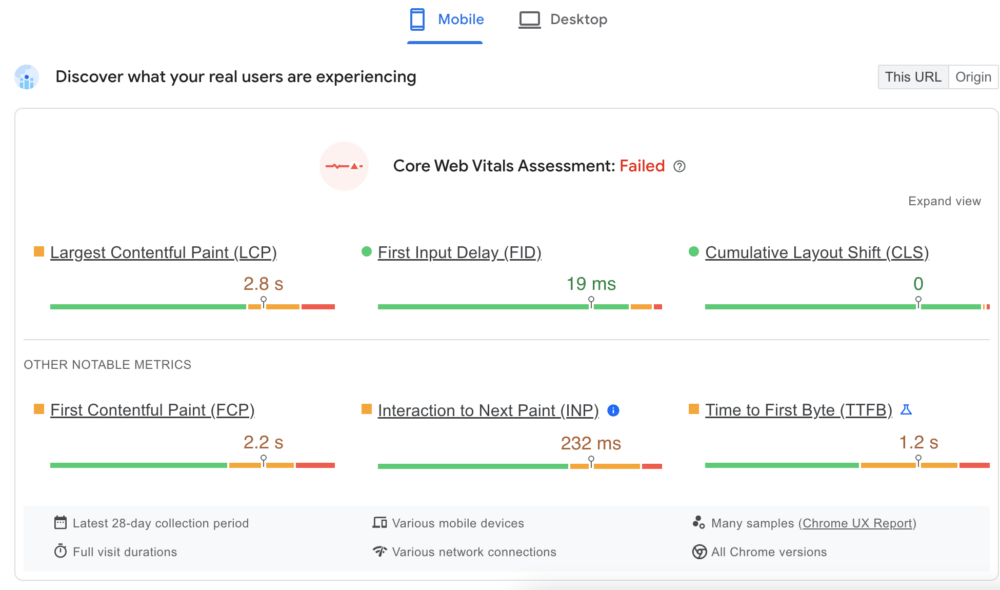Click the calendar icon for collection period
This screenshot has width=1000, height=590.
61,522
